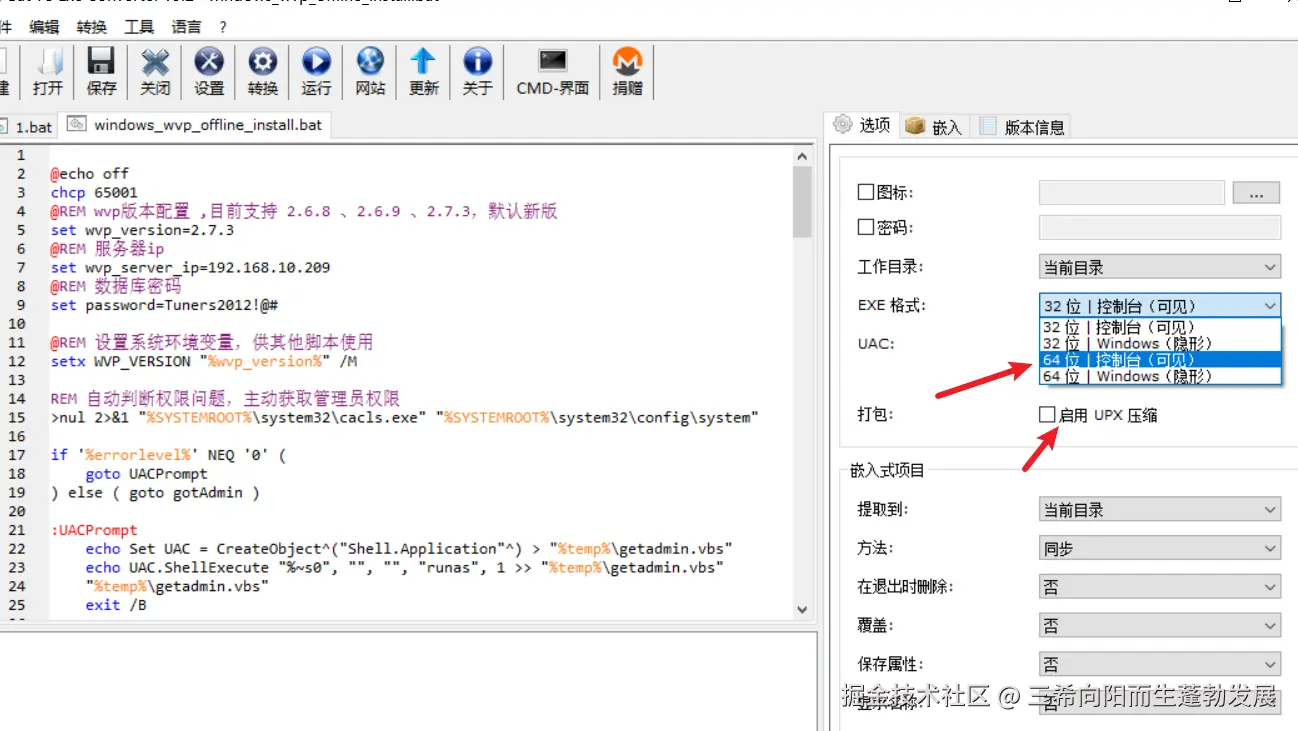Click the line 'set password=Tuners2012!@#'
This screenshot has height=731, width=1298.
pyautogui.click(x=164, y=305)
